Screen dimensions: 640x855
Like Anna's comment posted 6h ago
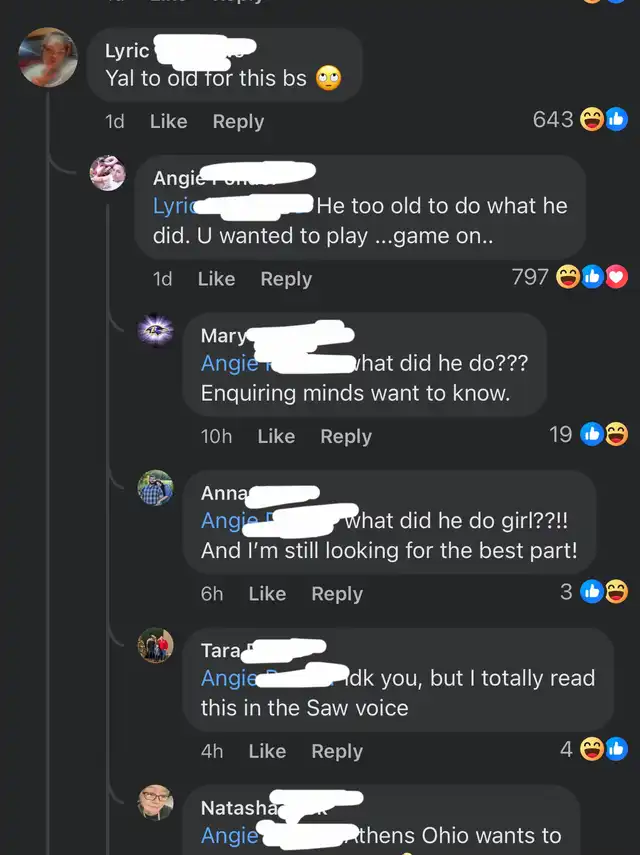[267, 594]
